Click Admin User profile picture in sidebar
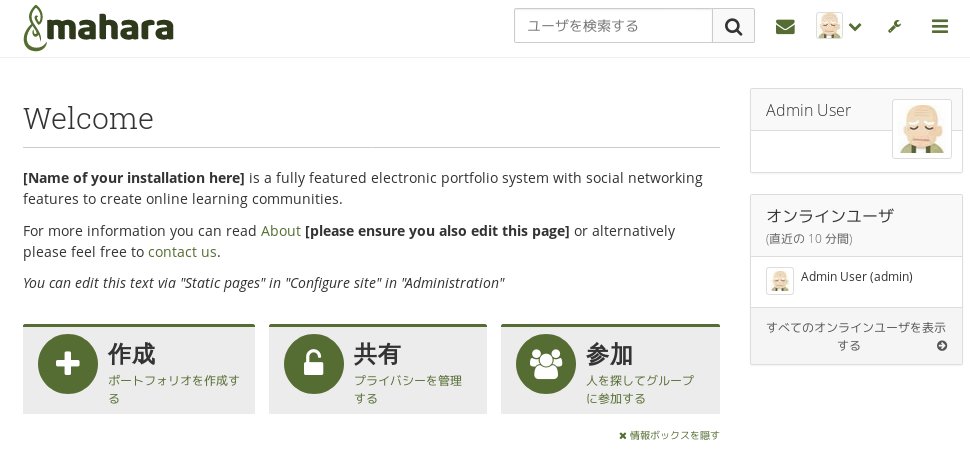This screenshot has width=970, height=449. 922,129
